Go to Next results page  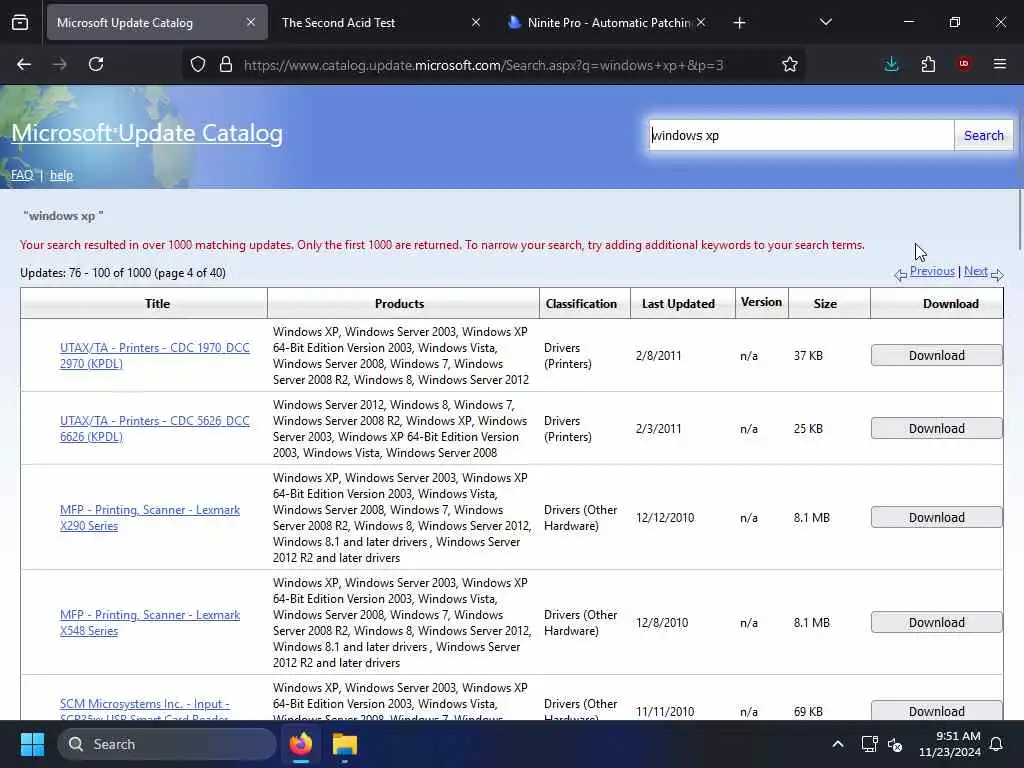coord(976,271)
